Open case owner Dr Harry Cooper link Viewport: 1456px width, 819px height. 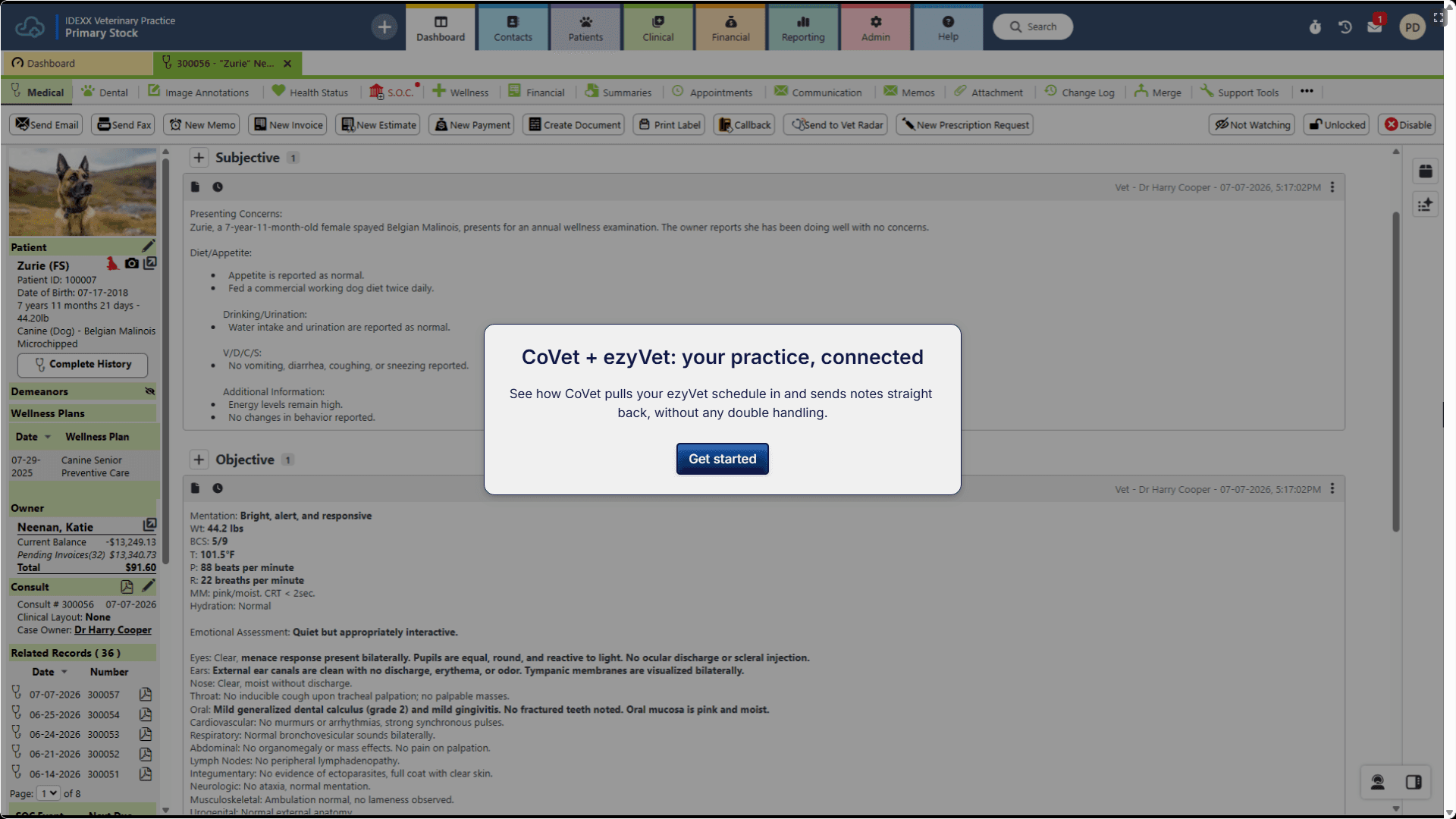(x=113, y=630)
